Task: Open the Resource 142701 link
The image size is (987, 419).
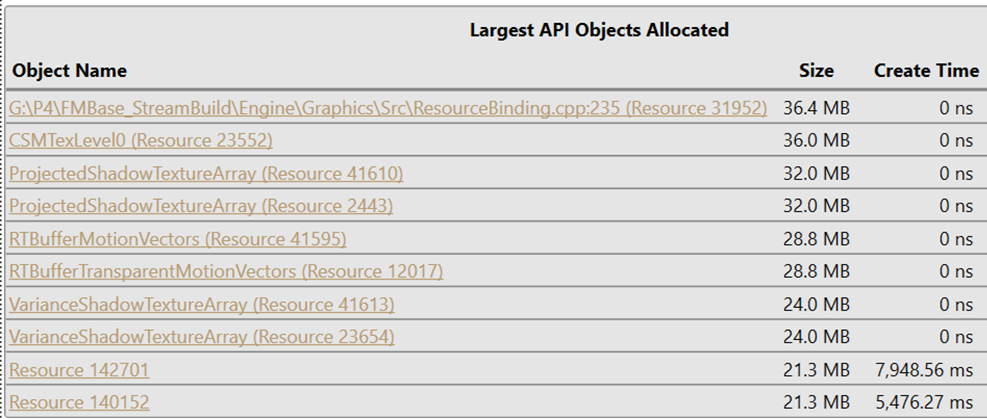Action: [79, 369]
